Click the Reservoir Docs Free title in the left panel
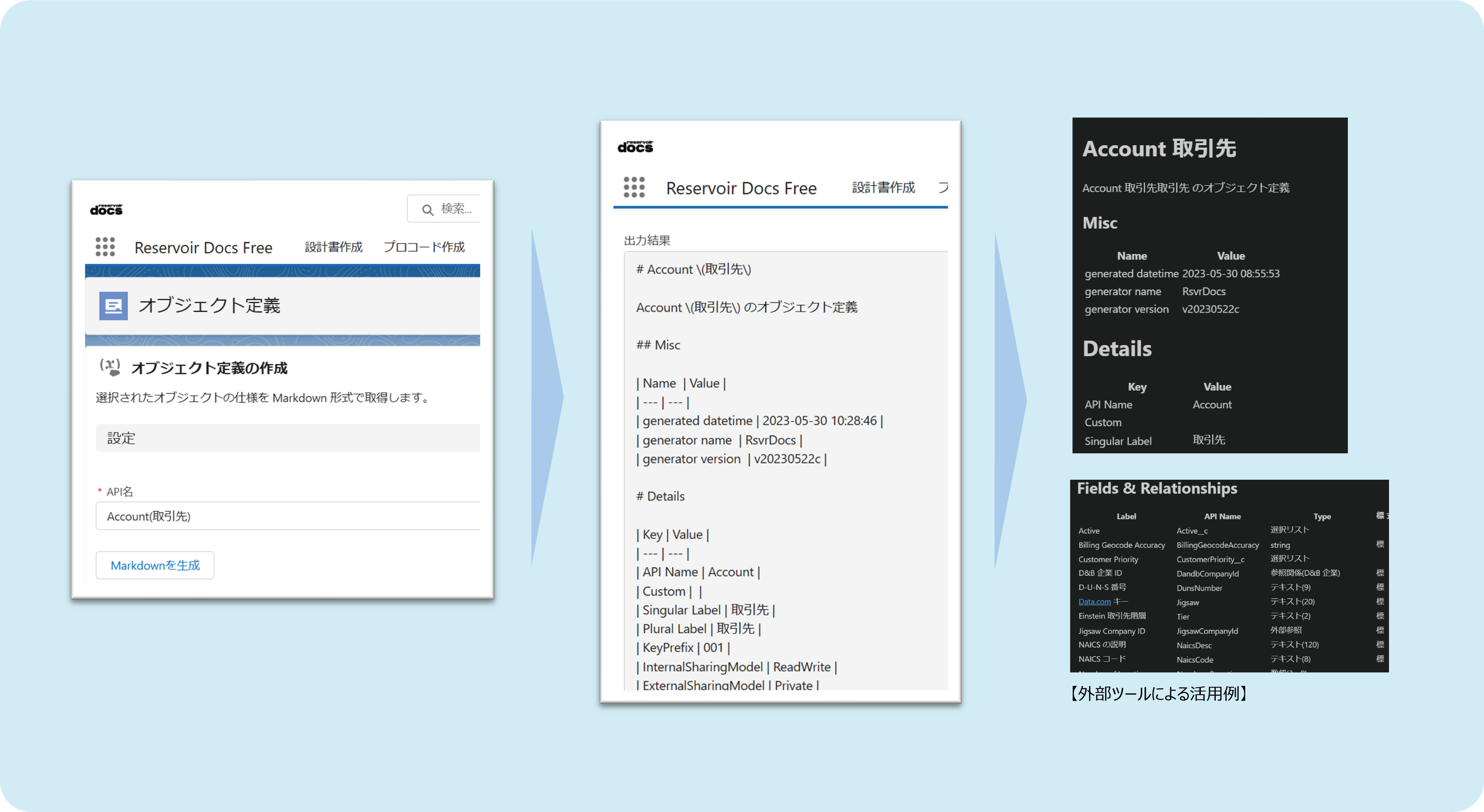1484x812 pixels. (203, 248)
